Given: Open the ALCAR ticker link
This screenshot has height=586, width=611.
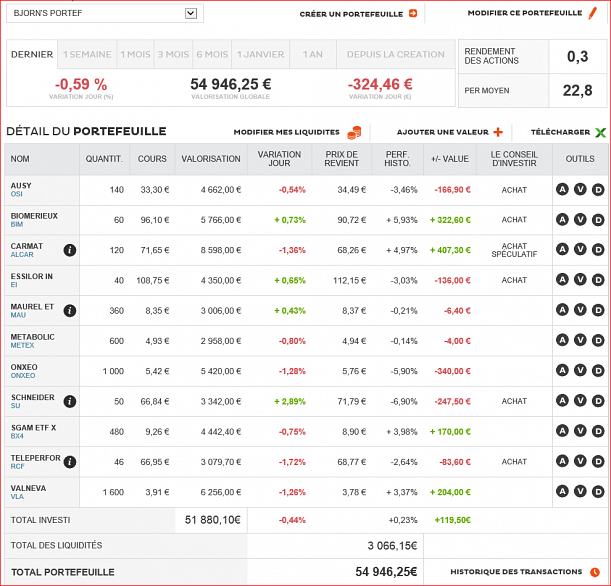Looking at the screenshot, I should click(x=22, y=254).
